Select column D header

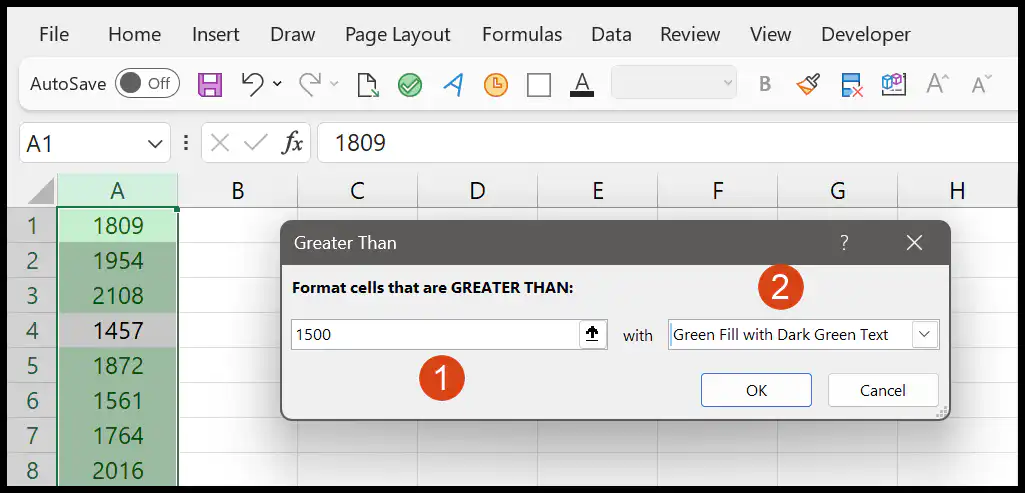tap(477, 190)
